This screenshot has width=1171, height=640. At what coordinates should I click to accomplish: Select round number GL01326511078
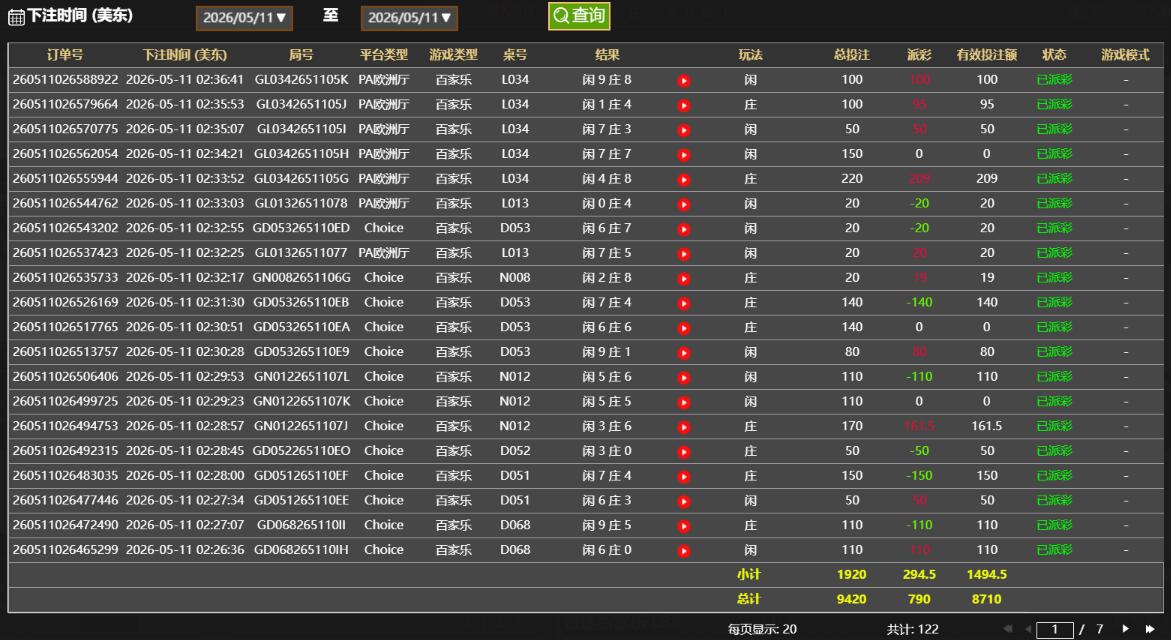(301, 203)
